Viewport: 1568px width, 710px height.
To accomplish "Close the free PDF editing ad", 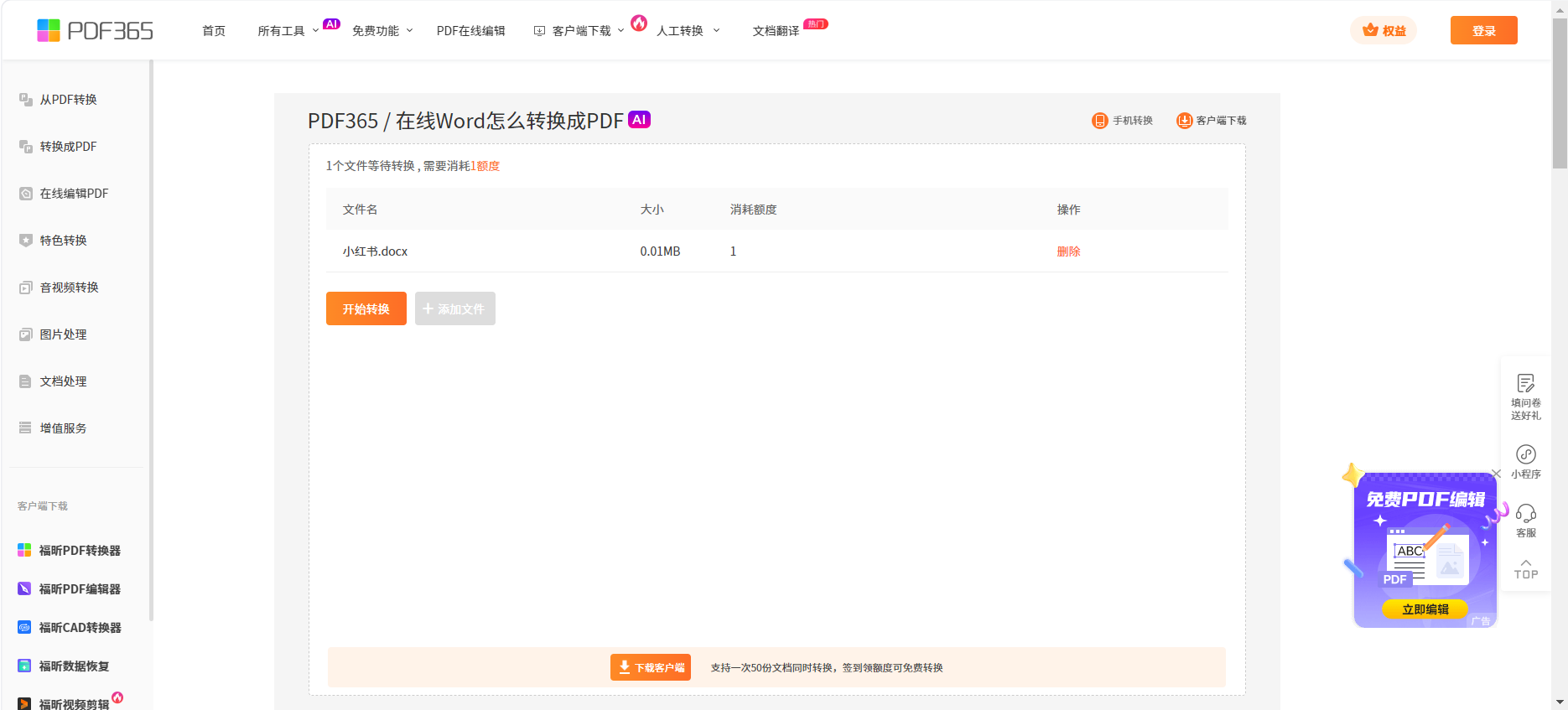I will coord(1496,474).
